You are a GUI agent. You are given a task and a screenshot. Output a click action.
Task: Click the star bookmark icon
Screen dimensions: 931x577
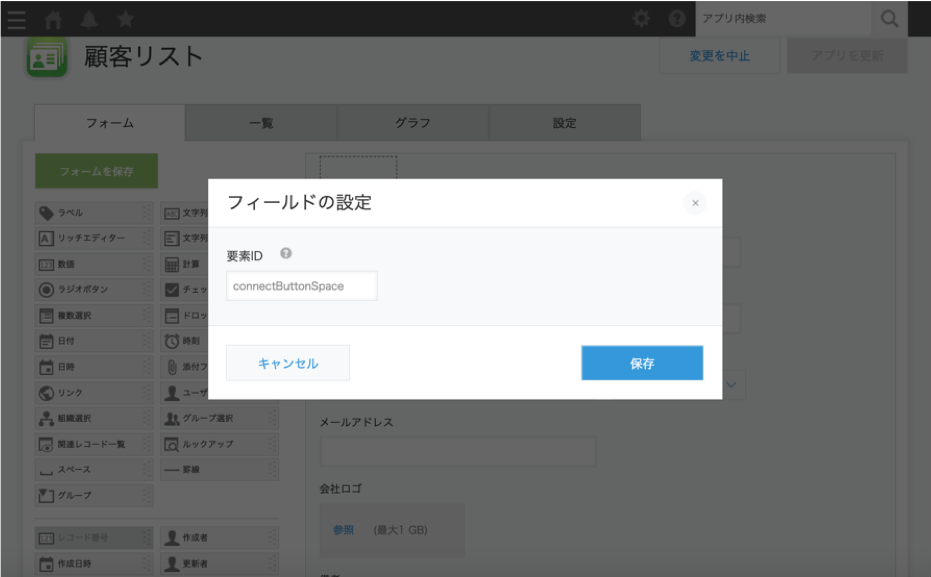126,18
